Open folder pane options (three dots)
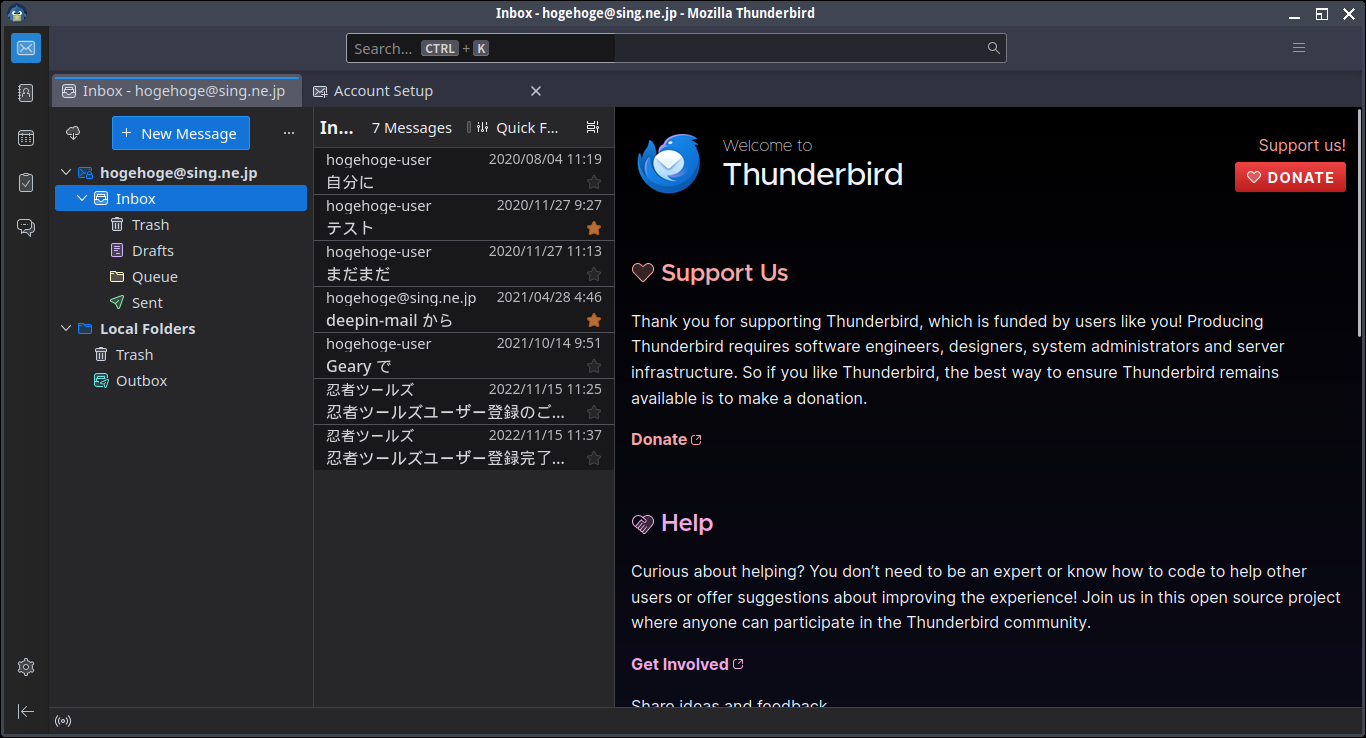 click(289, 133)
